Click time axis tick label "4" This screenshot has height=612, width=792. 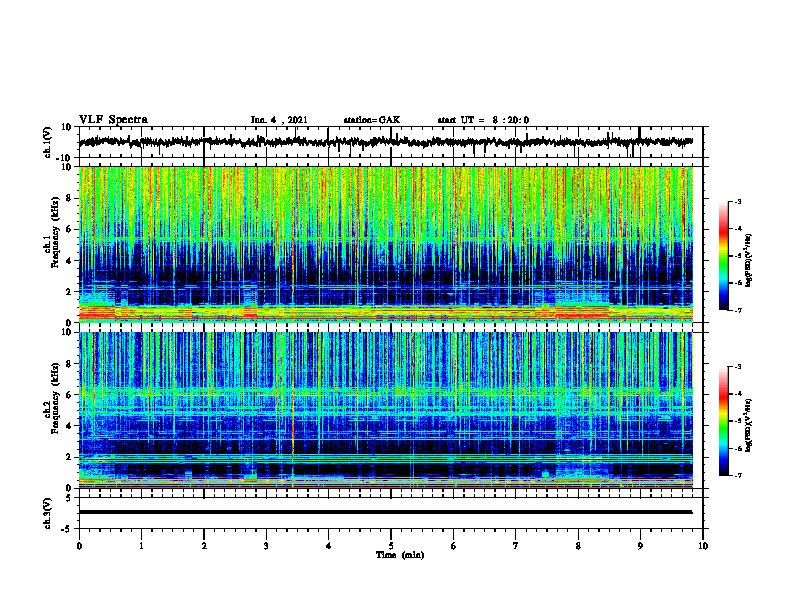(329, 546)
